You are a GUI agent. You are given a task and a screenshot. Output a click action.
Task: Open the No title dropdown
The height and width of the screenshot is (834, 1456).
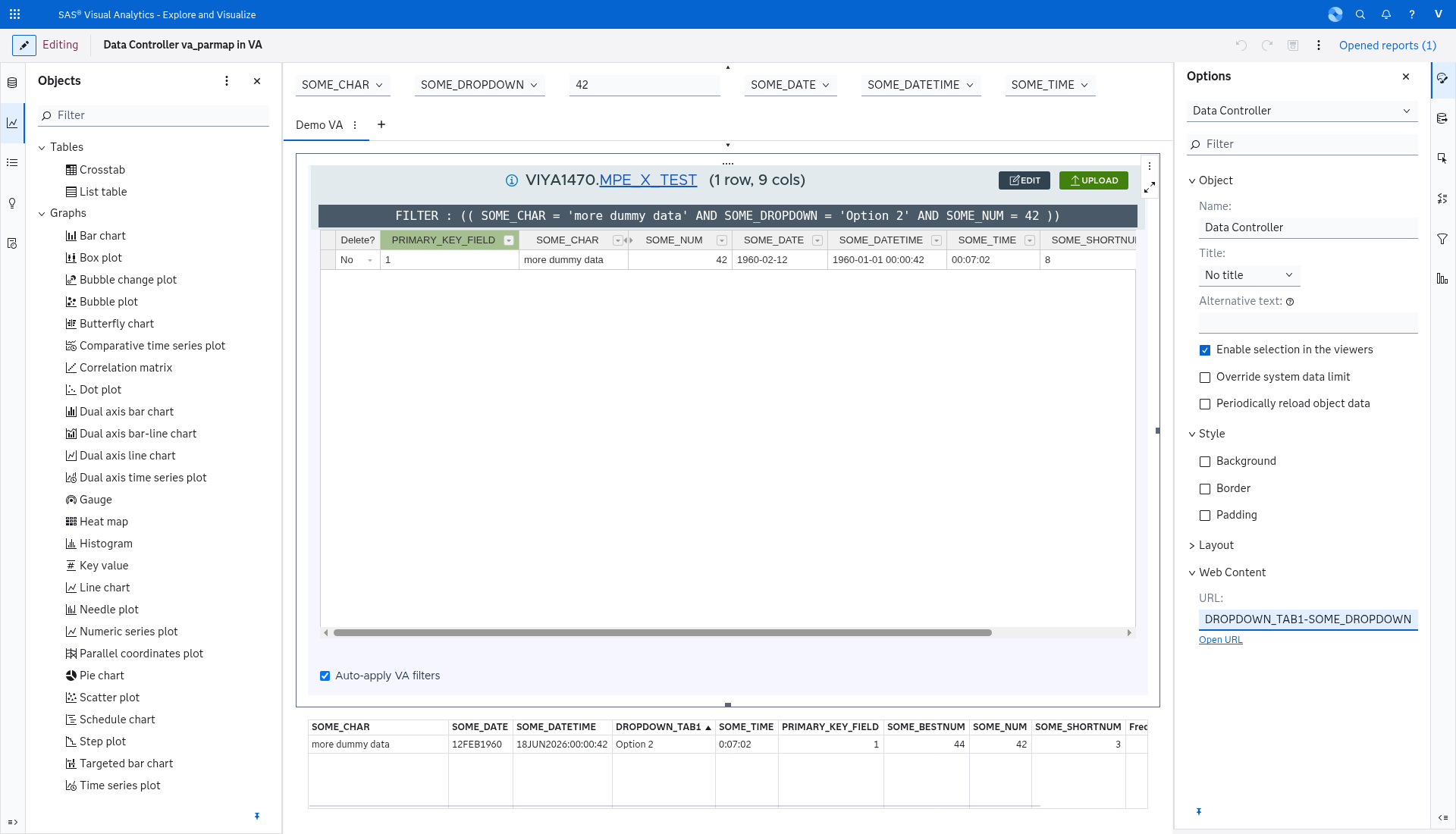tap(1249, 275)
